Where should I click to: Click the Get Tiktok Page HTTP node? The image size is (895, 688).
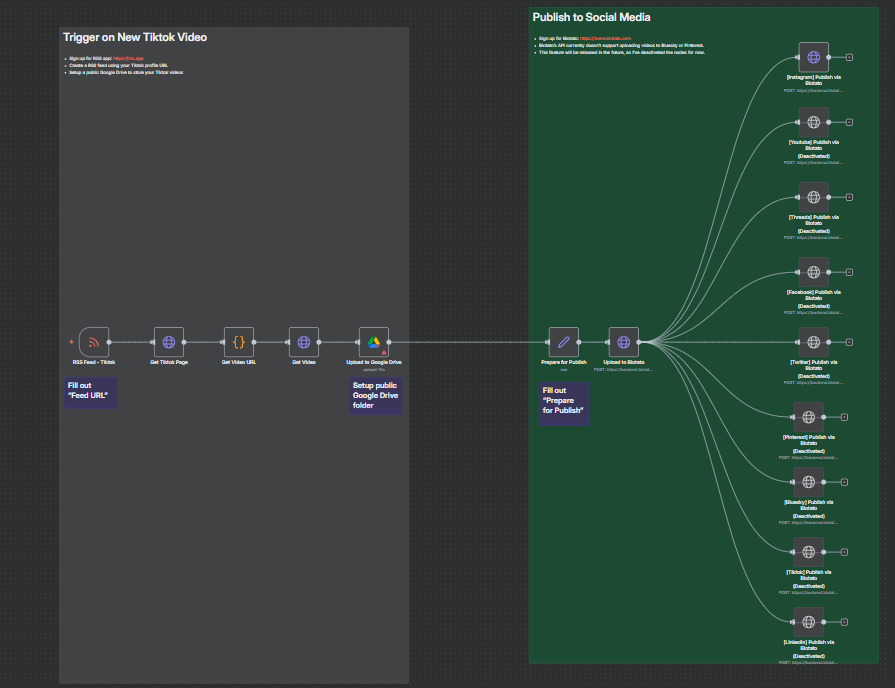point(169,342)
